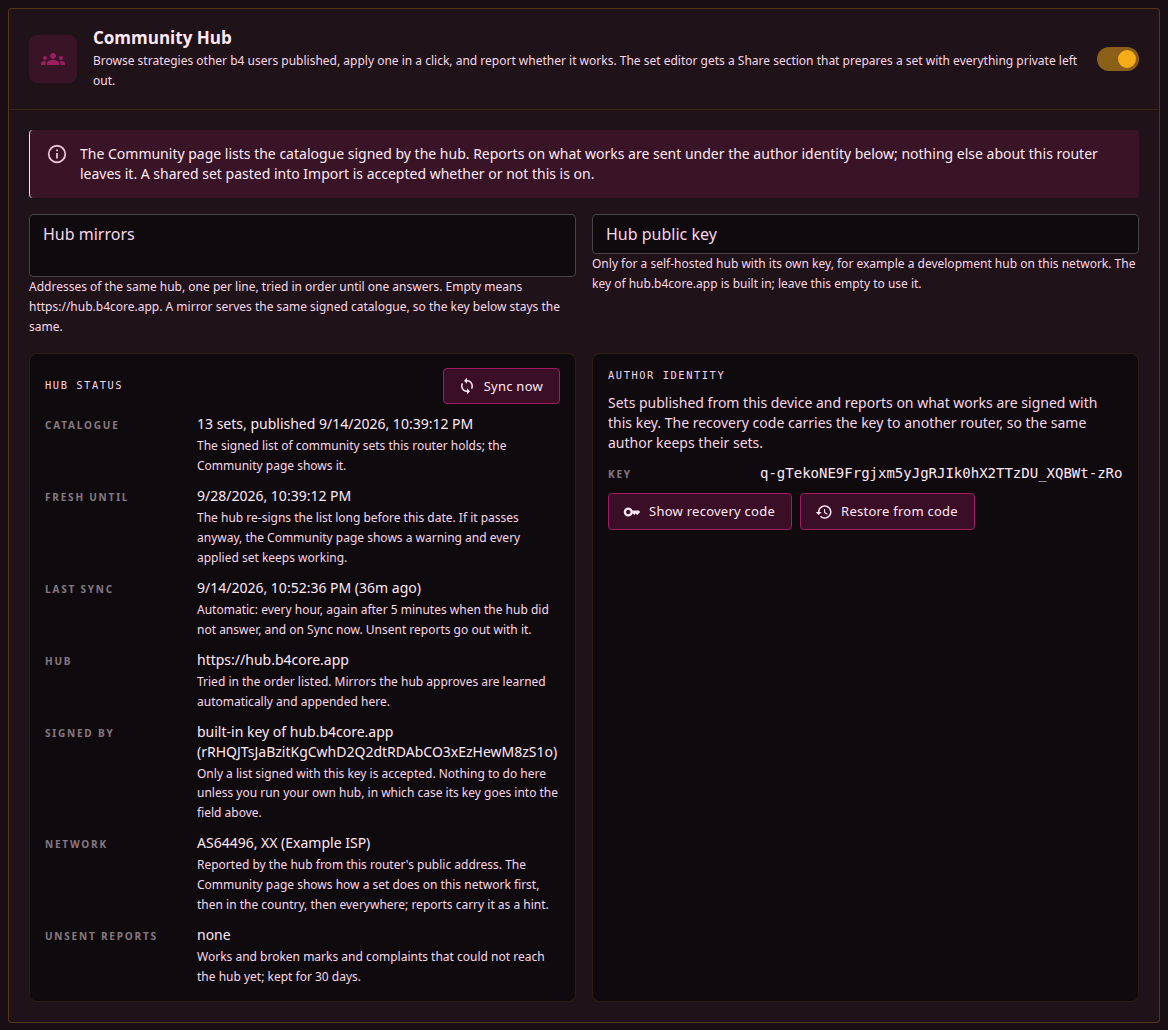The height and width of the screenshot is (1030, 1168).
Task: Click the hub address https://hub.b4core.app
Action: point(273,660)
